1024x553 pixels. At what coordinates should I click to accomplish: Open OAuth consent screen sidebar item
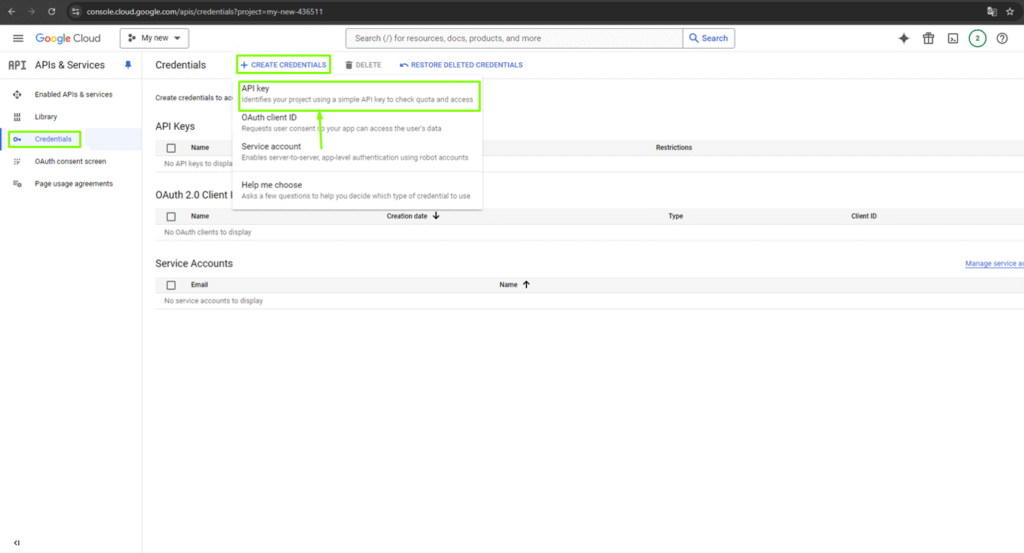pyautogui.click(x=70, y=161)
